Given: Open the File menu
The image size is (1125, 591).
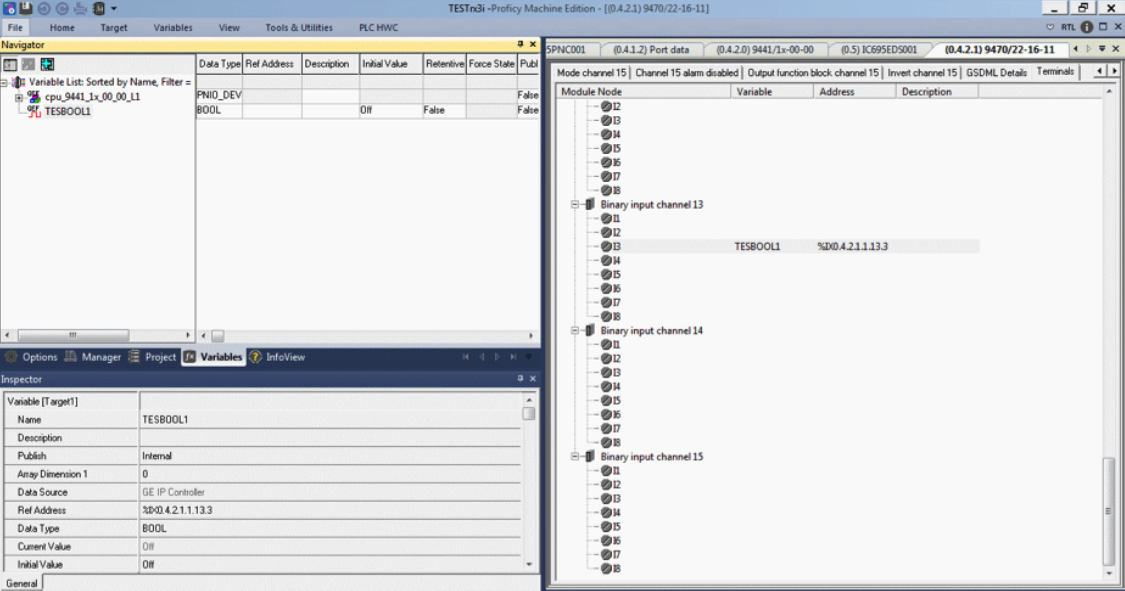Looking at the screenshot, I should tap(15, 27).
